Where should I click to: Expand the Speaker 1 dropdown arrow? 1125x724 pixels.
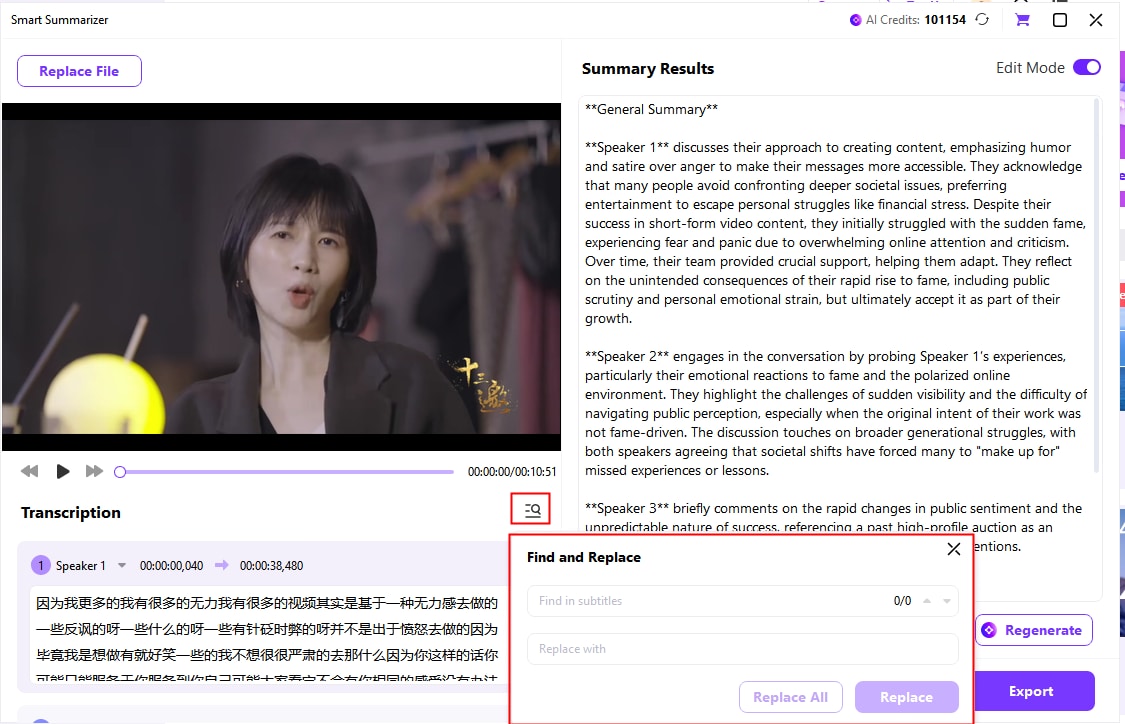(x=122, y=566)
